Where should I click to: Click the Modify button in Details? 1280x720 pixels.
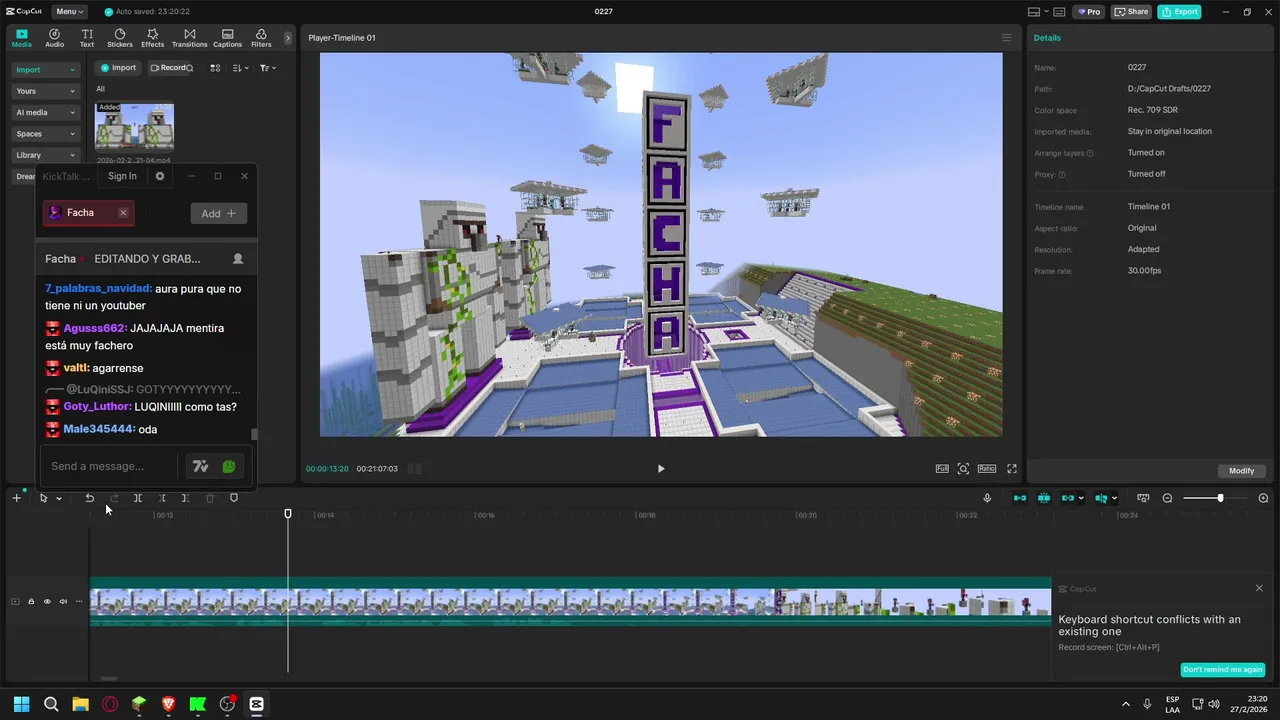pyautogui.click(x=1241, y=471)
